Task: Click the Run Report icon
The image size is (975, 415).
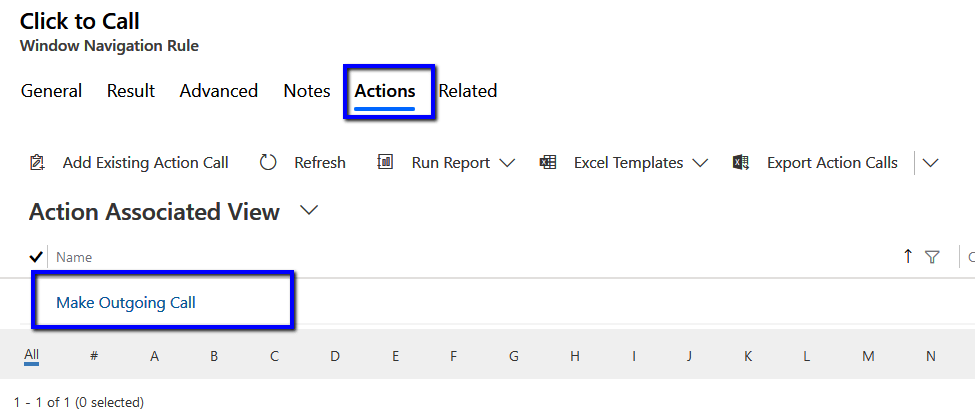Action: (385, 163)
